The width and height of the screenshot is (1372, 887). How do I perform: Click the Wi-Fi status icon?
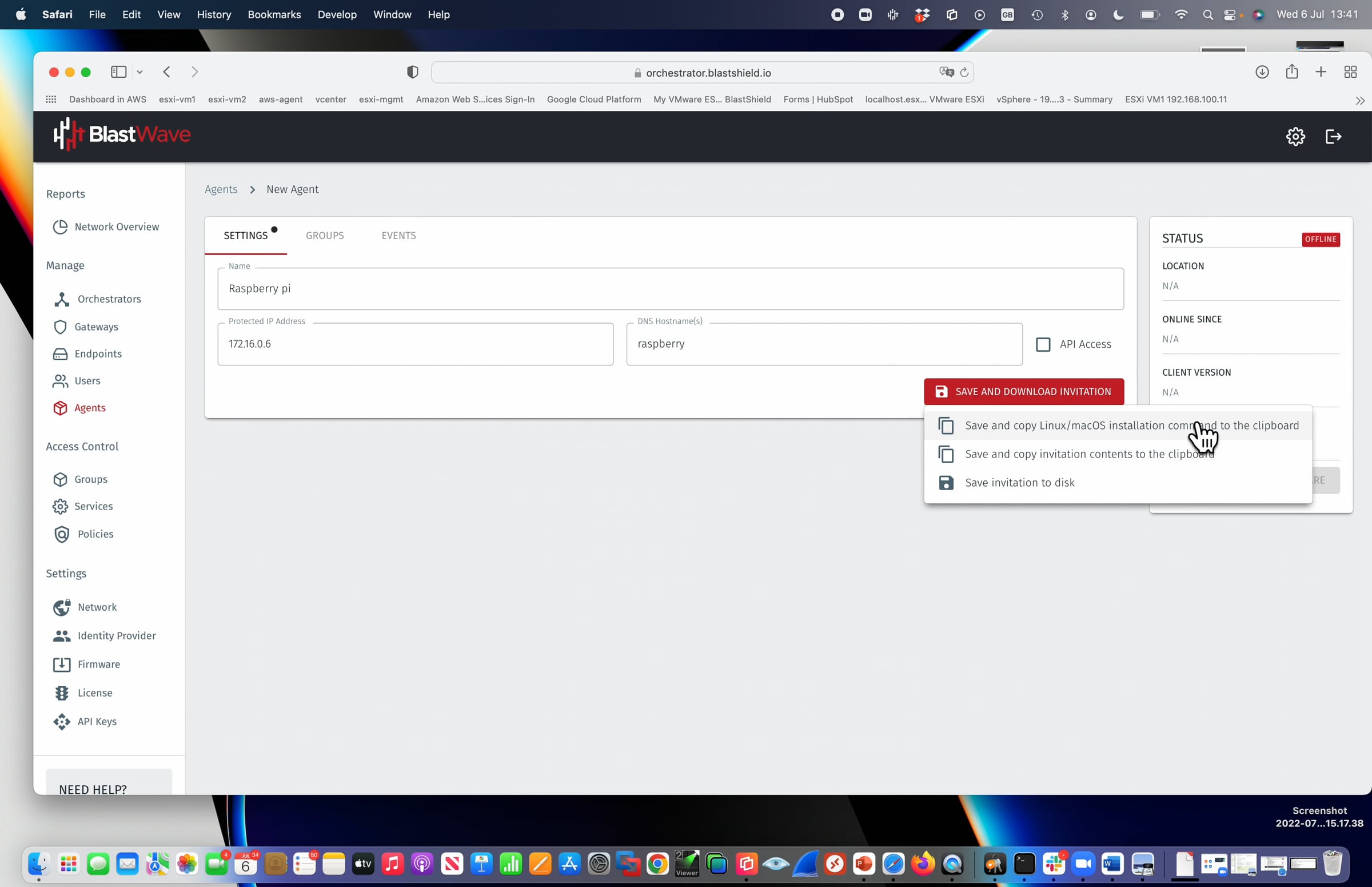click(x=1181, y=15)
